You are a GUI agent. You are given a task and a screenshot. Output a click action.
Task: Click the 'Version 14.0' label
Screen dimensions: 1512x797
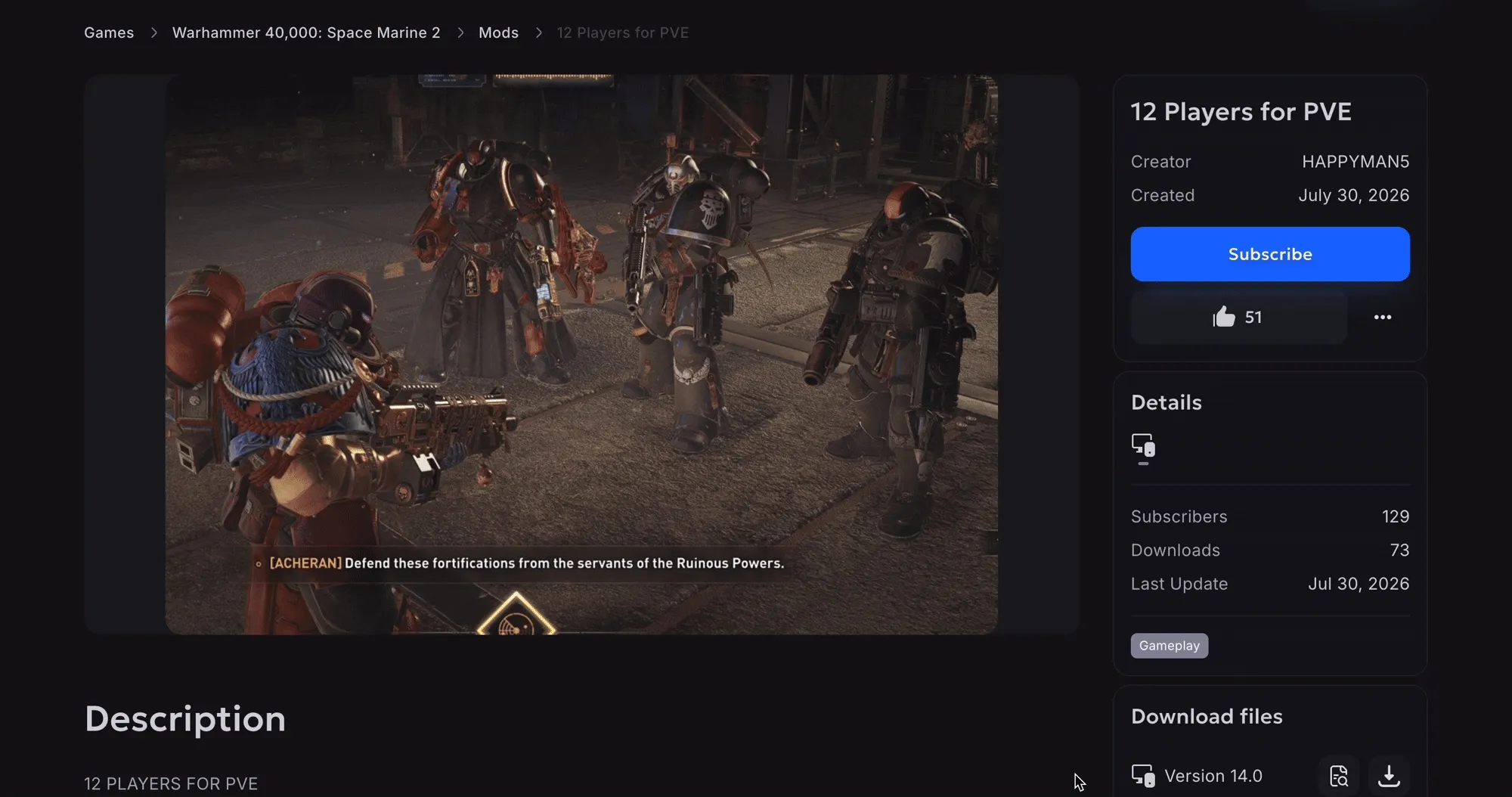coord(1213,776)
